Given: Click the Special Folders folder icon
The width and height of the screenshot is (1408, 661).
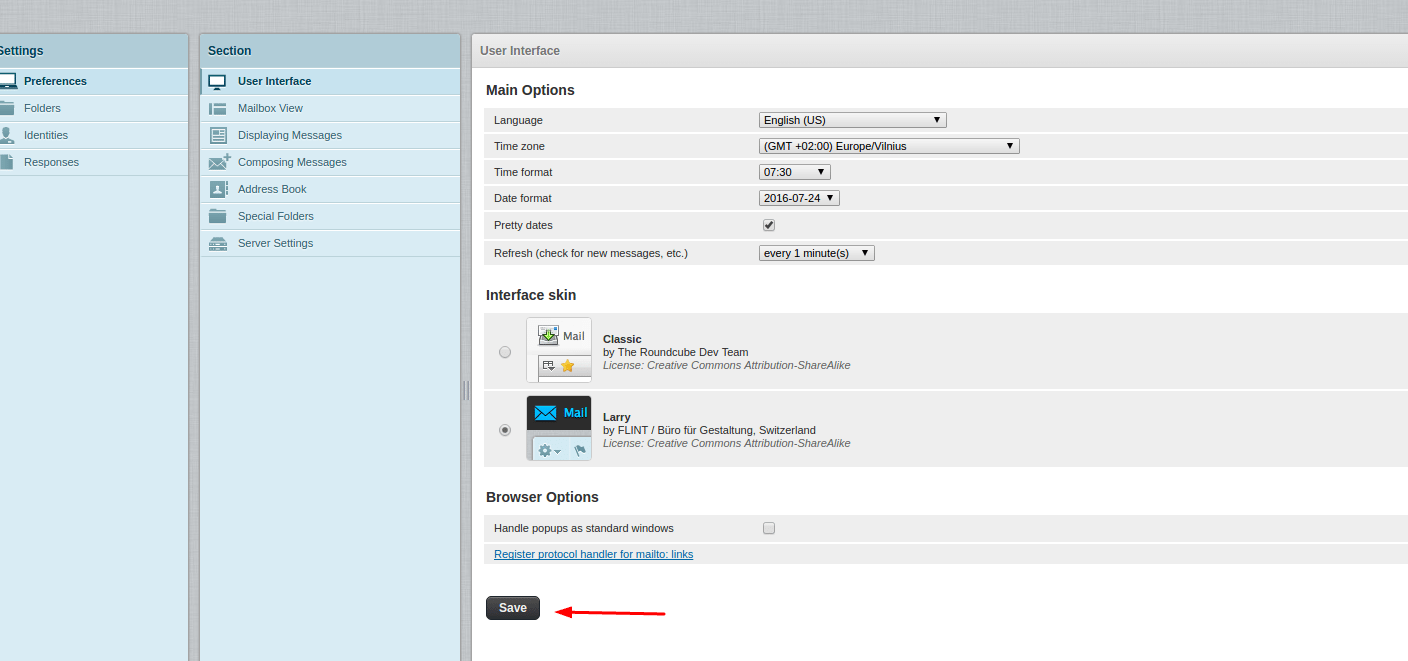Looking at the screenshot, I should pos(217,215).
